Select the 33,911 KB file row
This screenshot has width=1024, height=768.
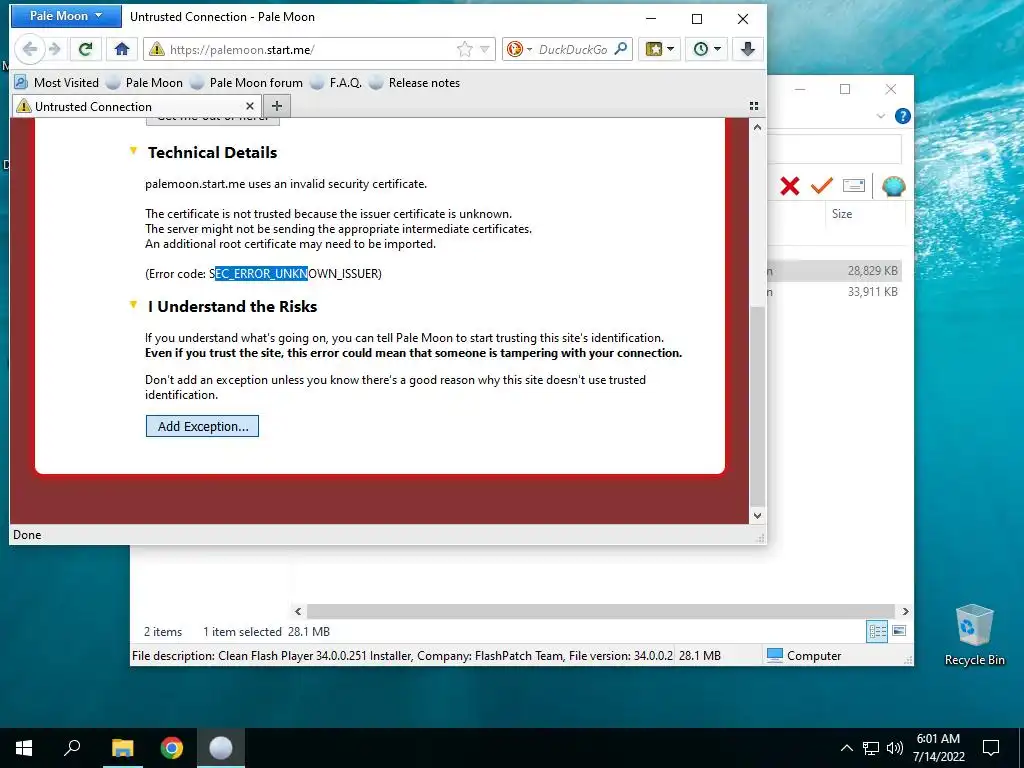click(x=835, y=292)
